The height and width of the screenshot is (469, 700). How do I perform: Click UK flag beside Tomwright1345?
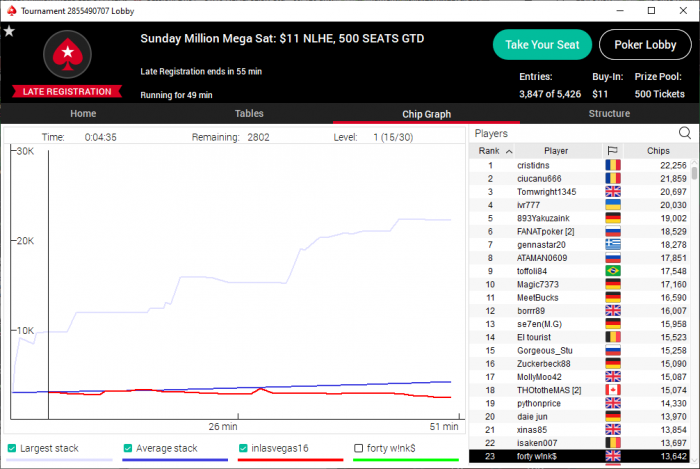click(613, 191)
